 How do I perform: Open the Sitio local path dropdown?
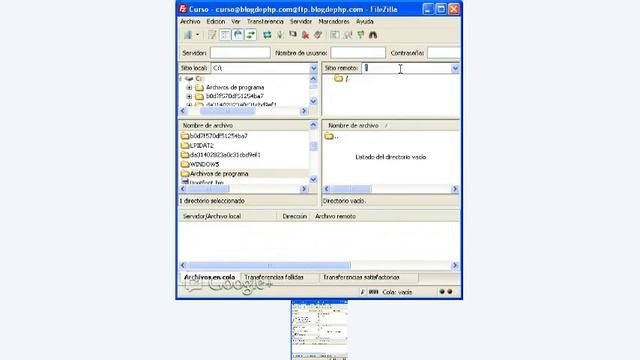coord(313,68)
